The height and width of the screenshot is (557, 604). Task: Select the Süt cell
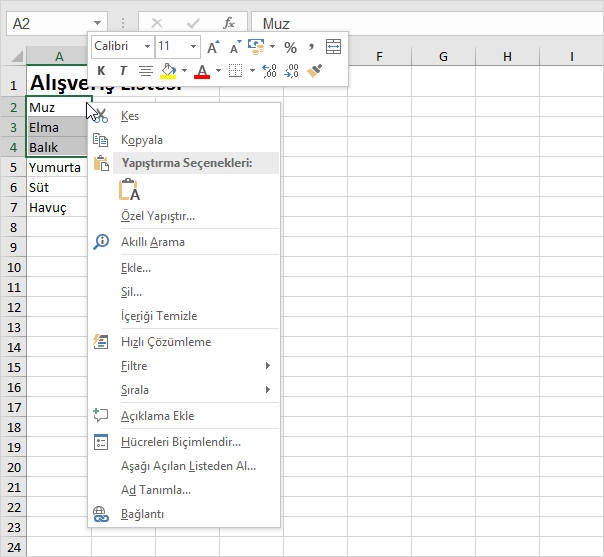tap(57, 188)
